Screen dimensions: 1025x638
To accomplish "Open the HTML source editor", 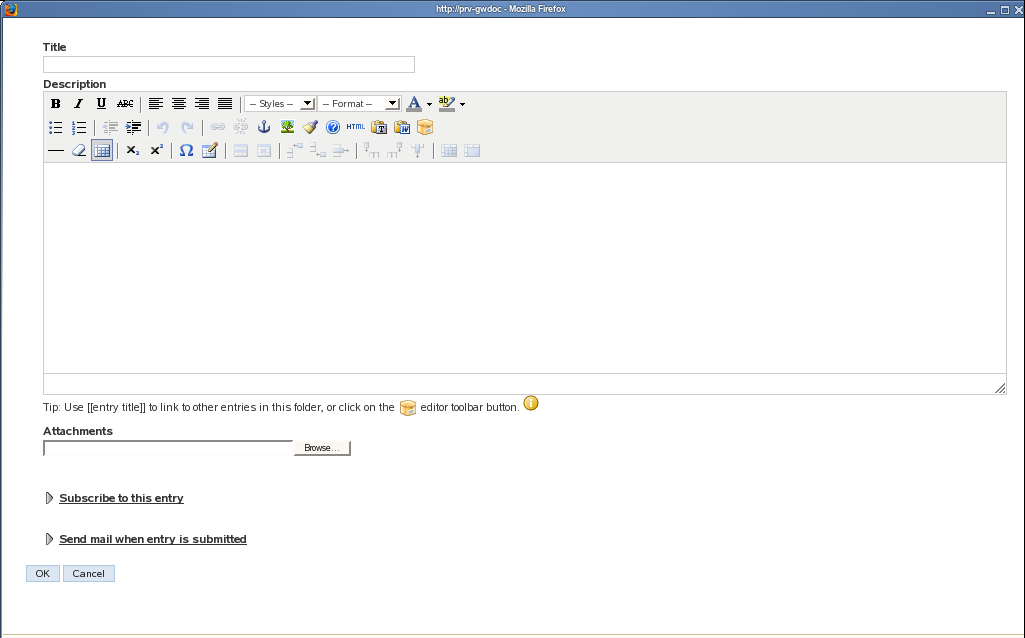I will coord(354,127).
